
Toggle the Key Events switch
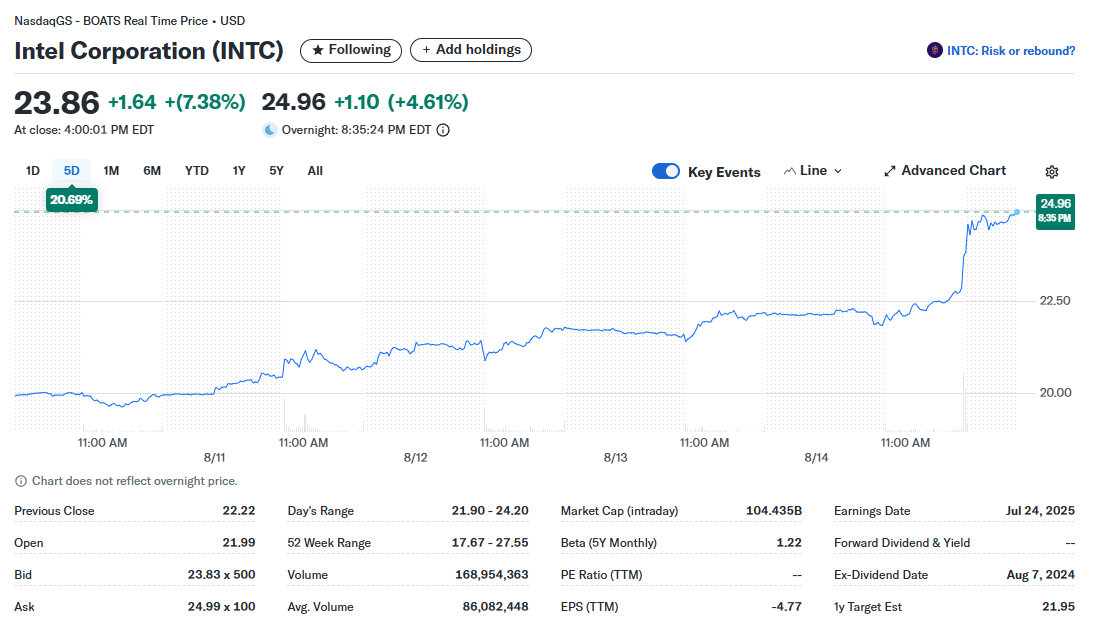pyautogui.click(x=666, y=171)
